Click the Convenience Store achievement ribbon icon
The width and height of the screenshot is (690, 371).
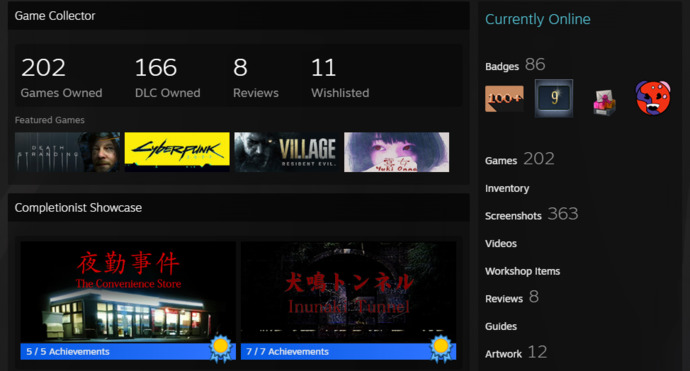click(x=220, y=349)
